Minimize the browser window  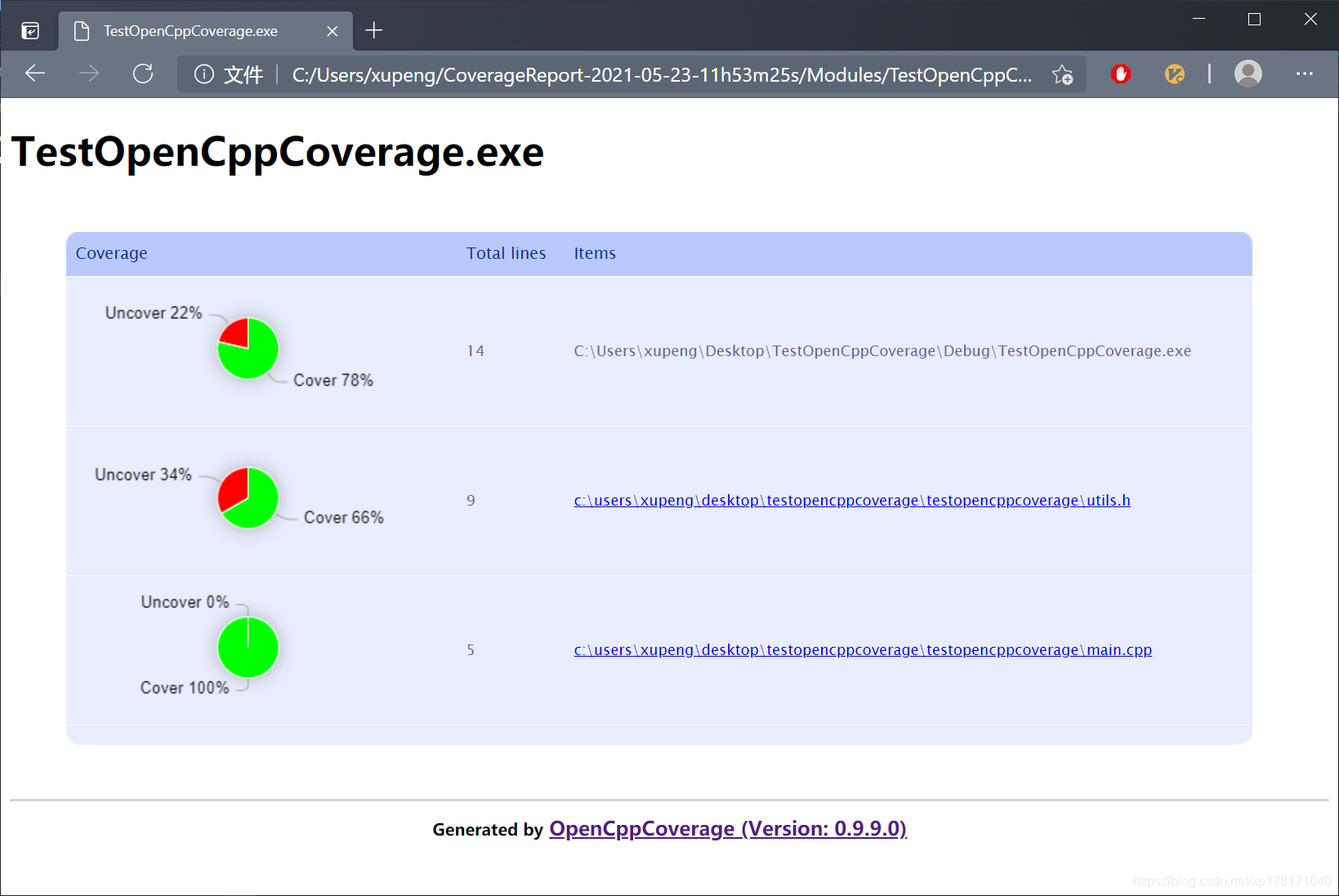tap(1198, 19)
